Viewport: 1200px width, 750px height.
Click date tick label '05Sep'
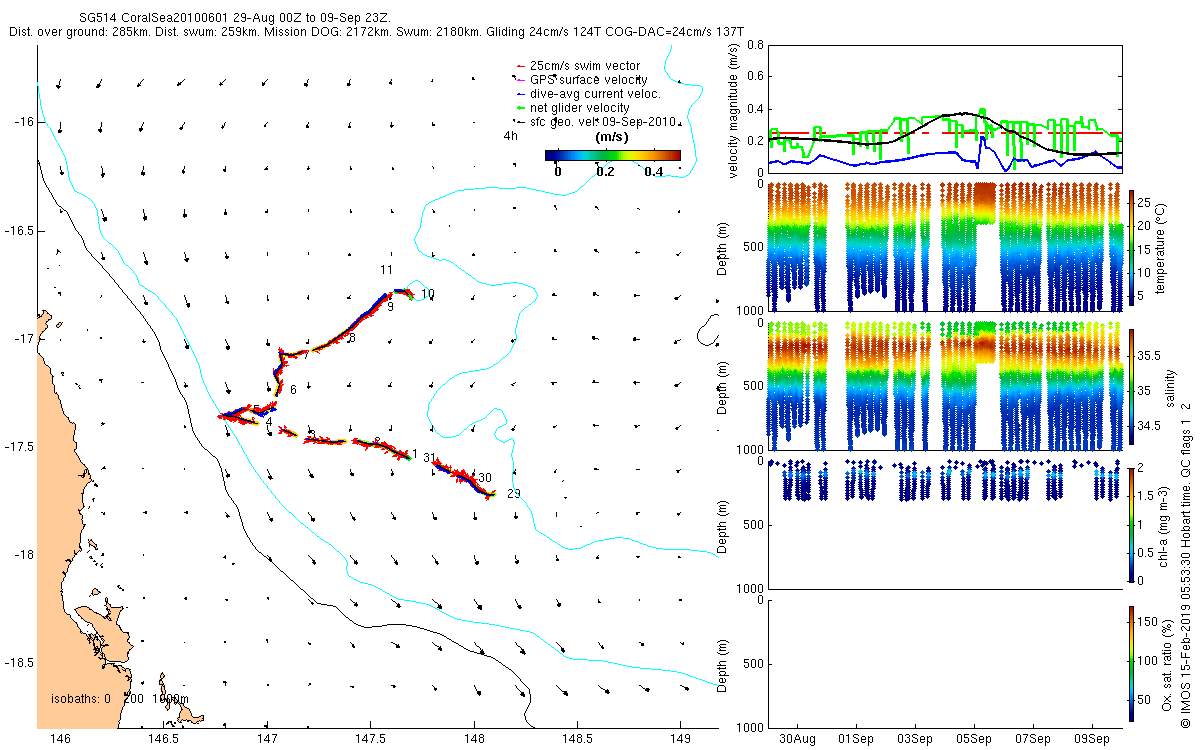tap(974, 739)
